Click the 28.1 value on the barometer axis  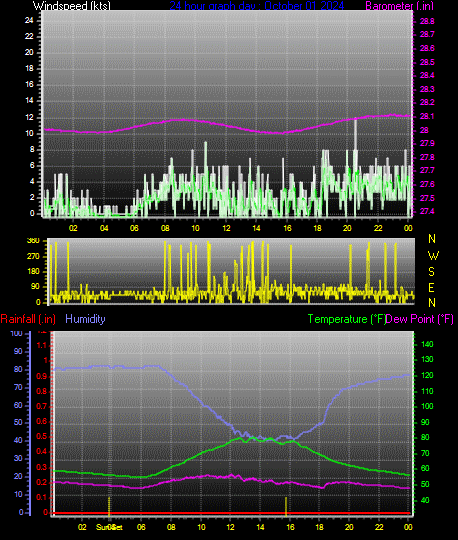[x=427, y=116]
